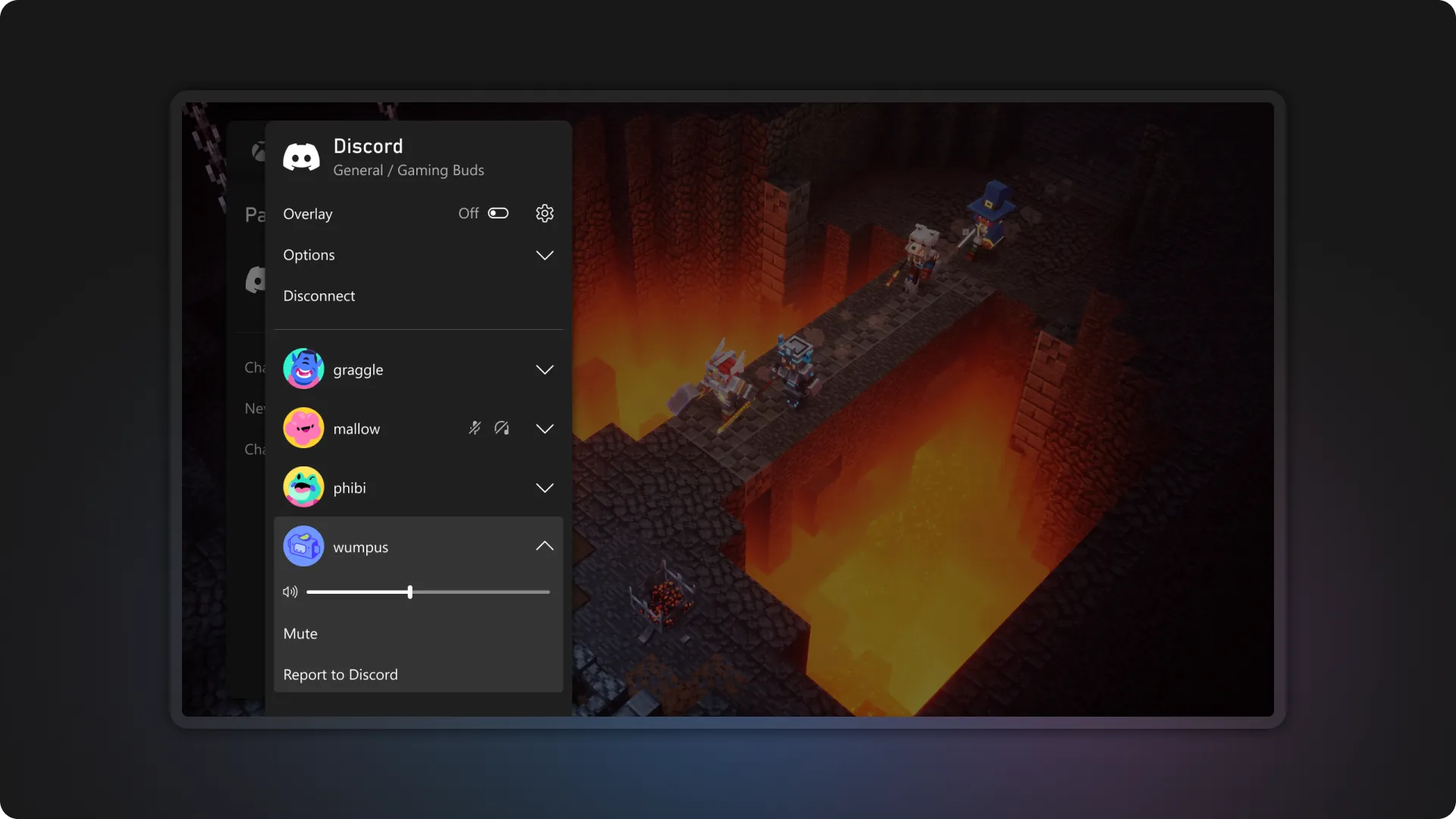
Task: Click the wumpus volume speaker icon
Action: 290,591
